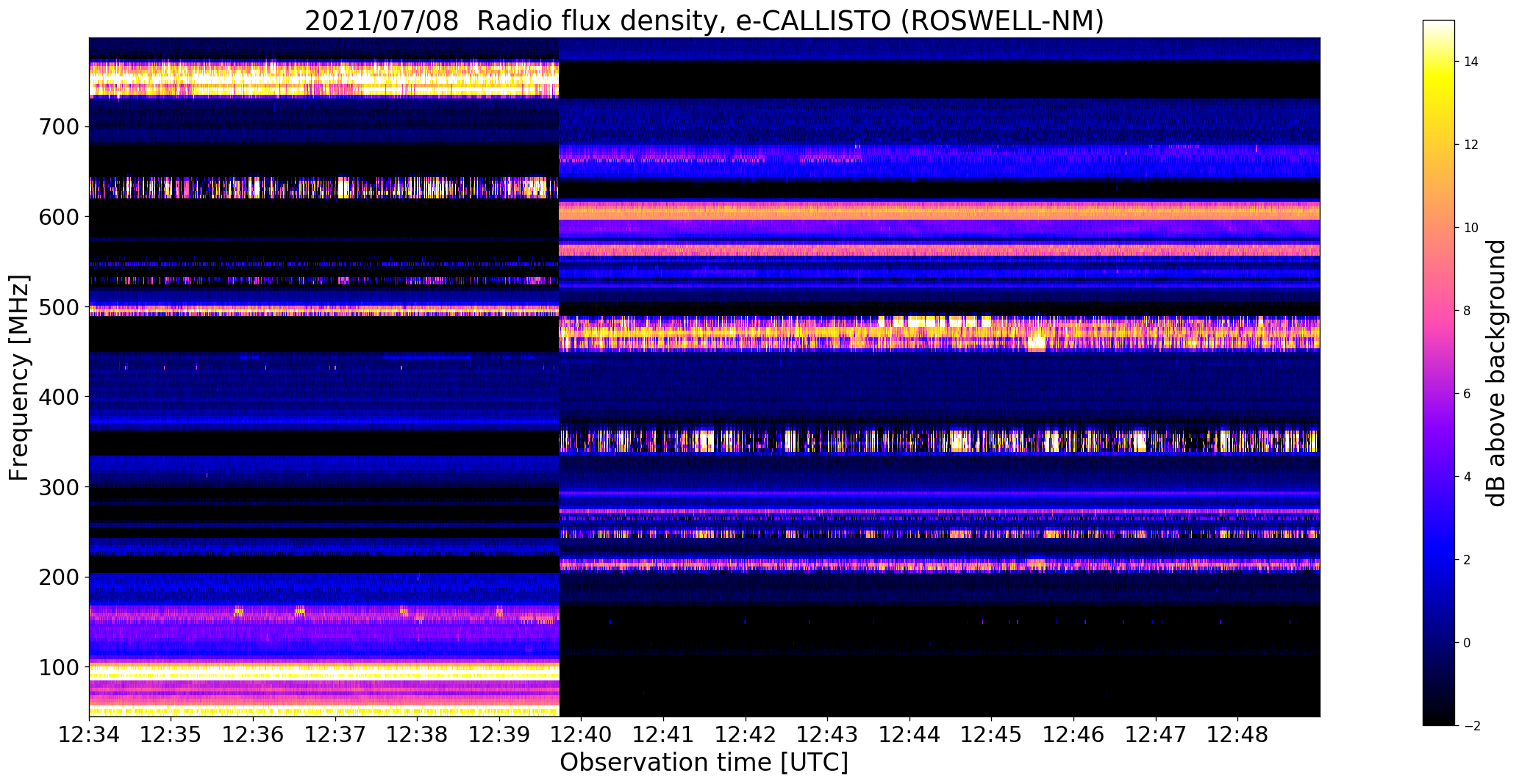Click the colorbar tick label 0

pyautogui.click(x=1468, y=643)
